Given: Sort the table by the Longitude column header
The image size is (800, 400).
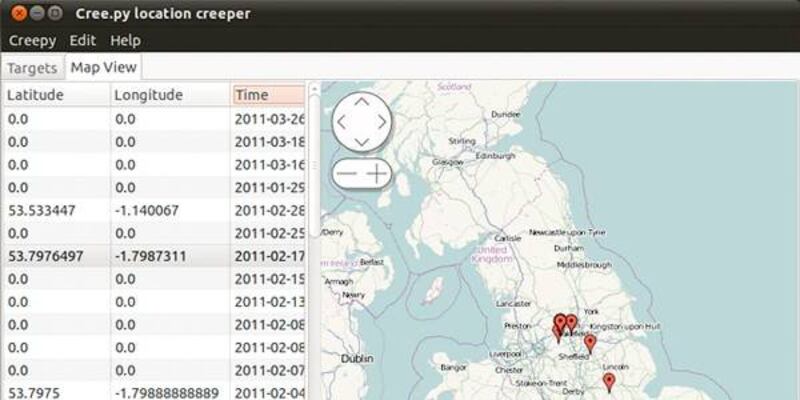Looking at the screenshot, I should [x=170, y=95].
